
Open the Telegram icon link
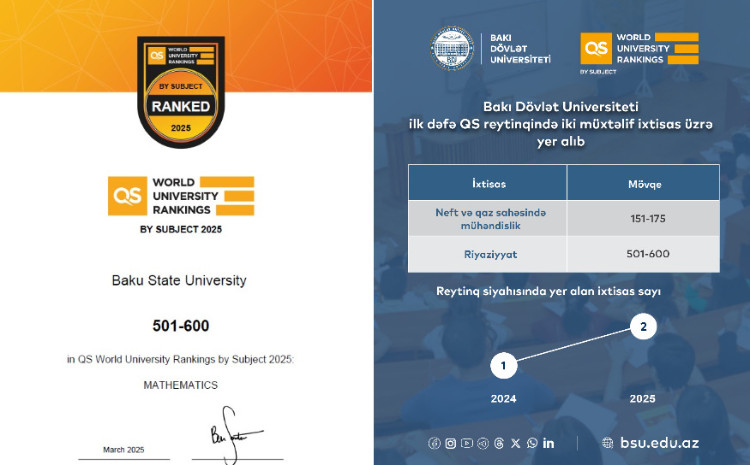tap(483, 443)
